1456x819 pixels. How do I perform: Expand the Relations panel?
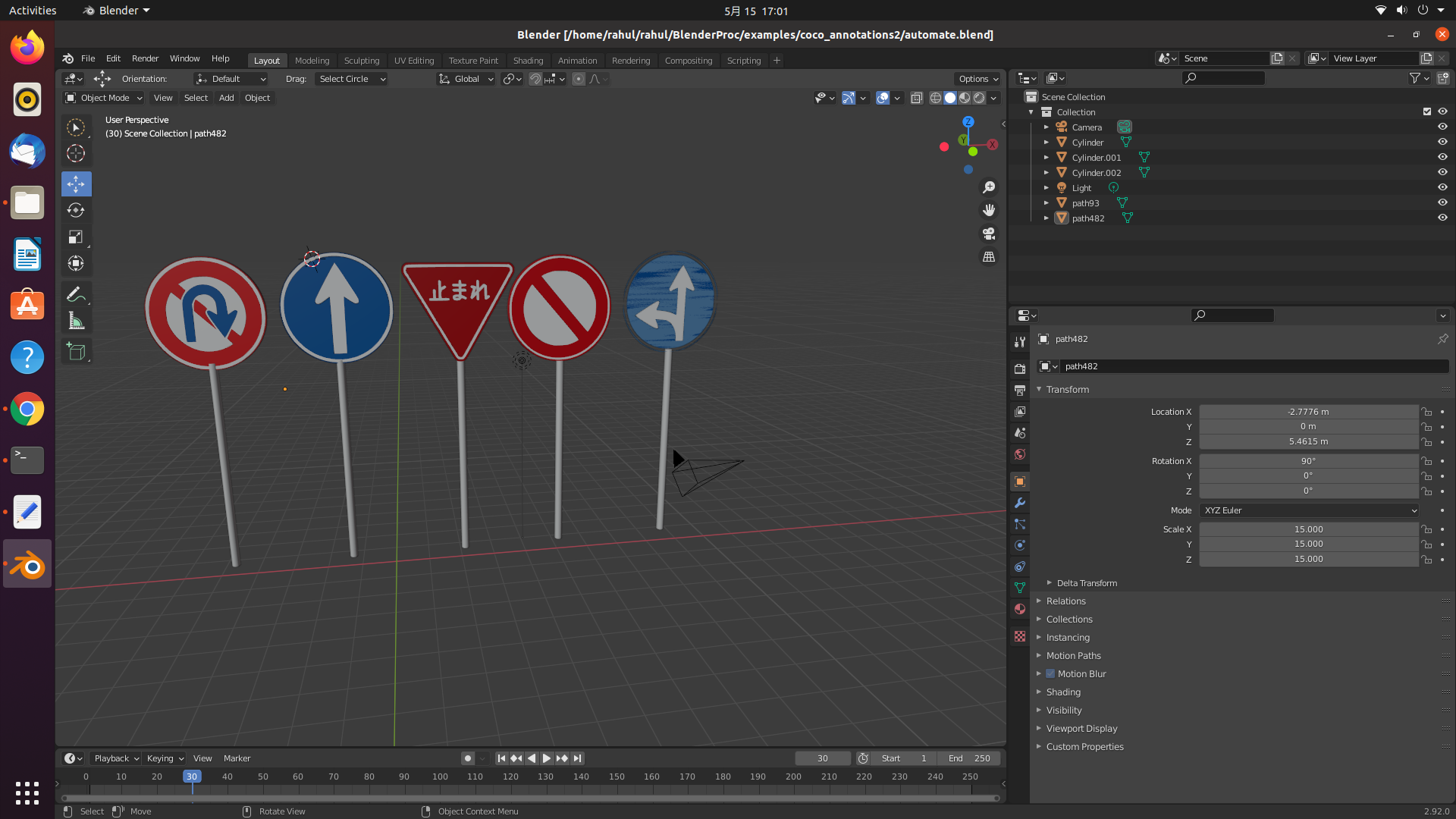(x=1065, y=601)
